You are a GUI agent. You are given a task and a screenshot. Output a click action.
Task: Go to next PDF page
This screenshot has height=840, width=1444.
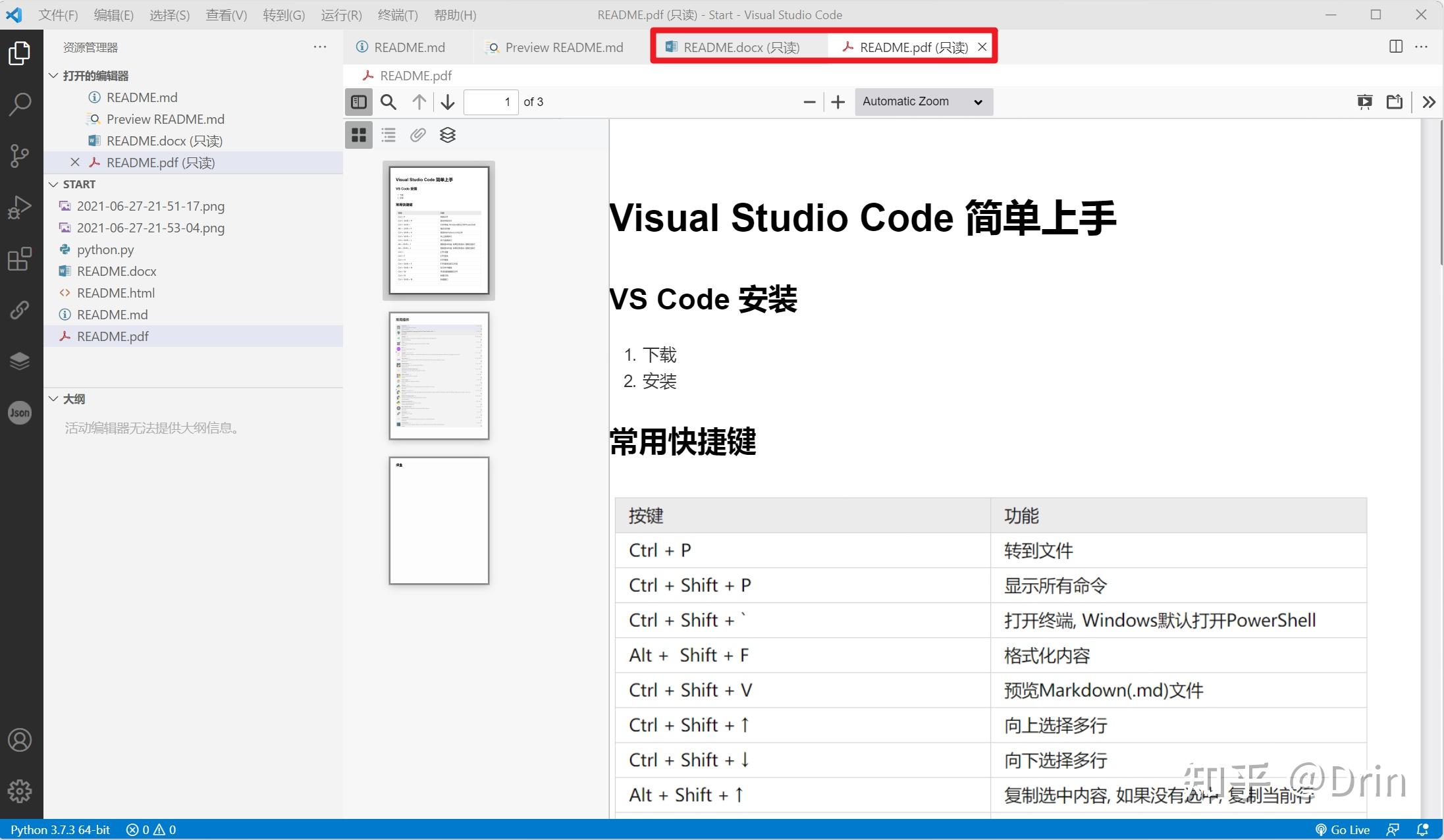(x=448, y=102)
